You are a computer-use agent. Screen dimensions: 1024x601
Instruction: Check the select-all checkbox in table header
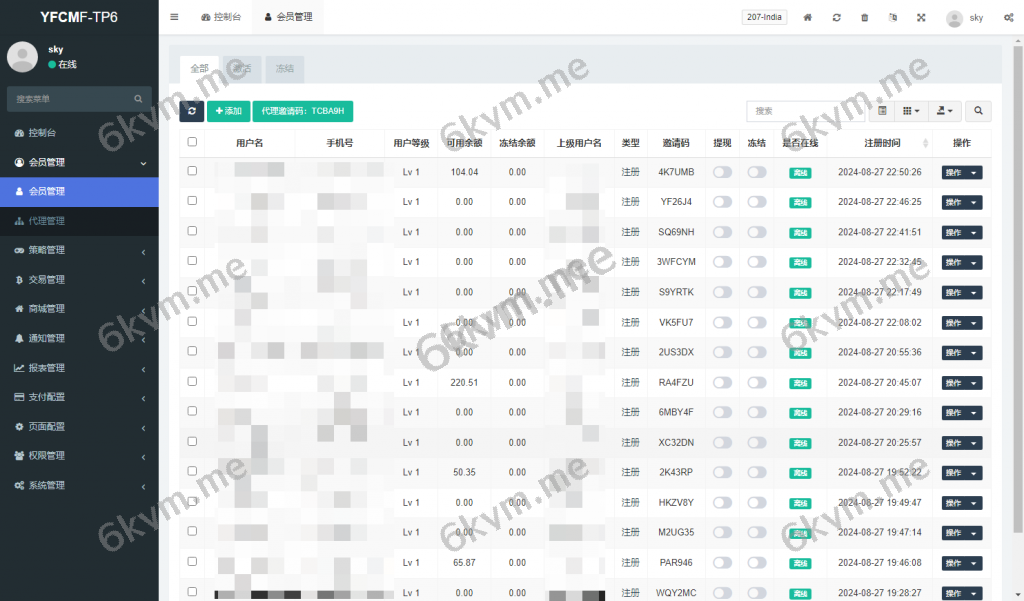(x=193, y=143)
